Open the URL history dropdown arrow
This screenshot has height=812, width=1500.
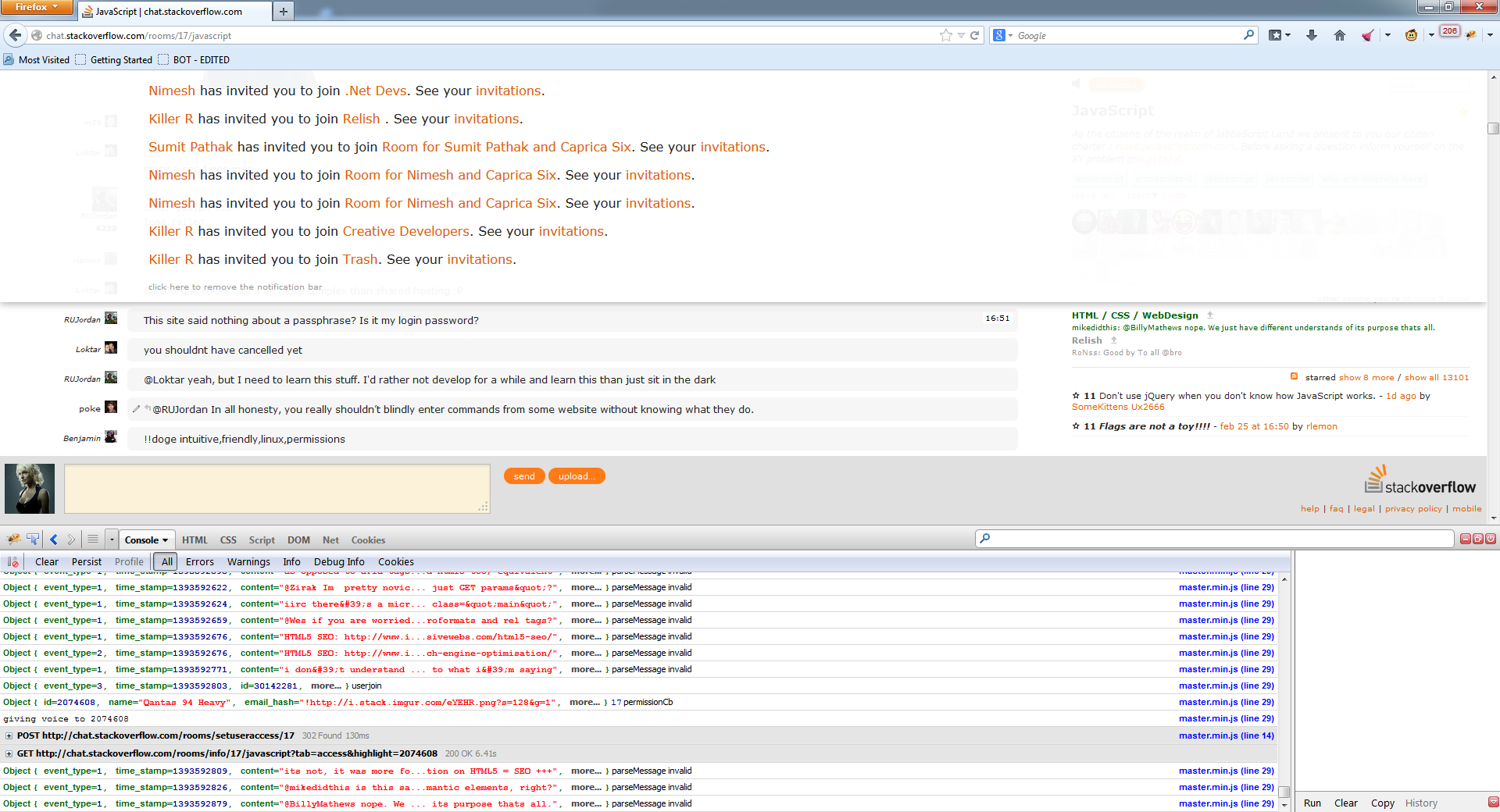pos(961,35)
